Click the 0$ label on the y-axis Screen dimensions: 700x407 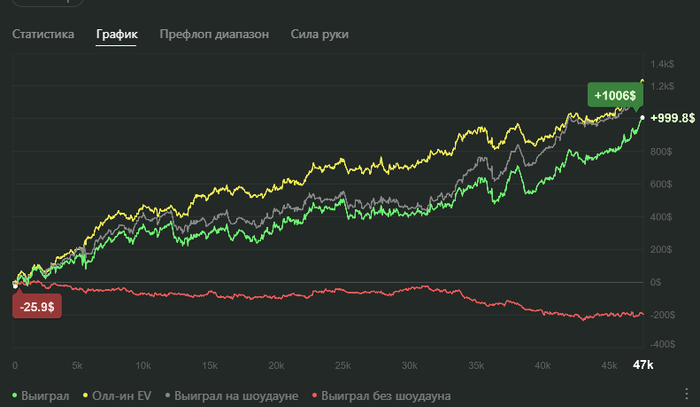(x=658, y=282)
